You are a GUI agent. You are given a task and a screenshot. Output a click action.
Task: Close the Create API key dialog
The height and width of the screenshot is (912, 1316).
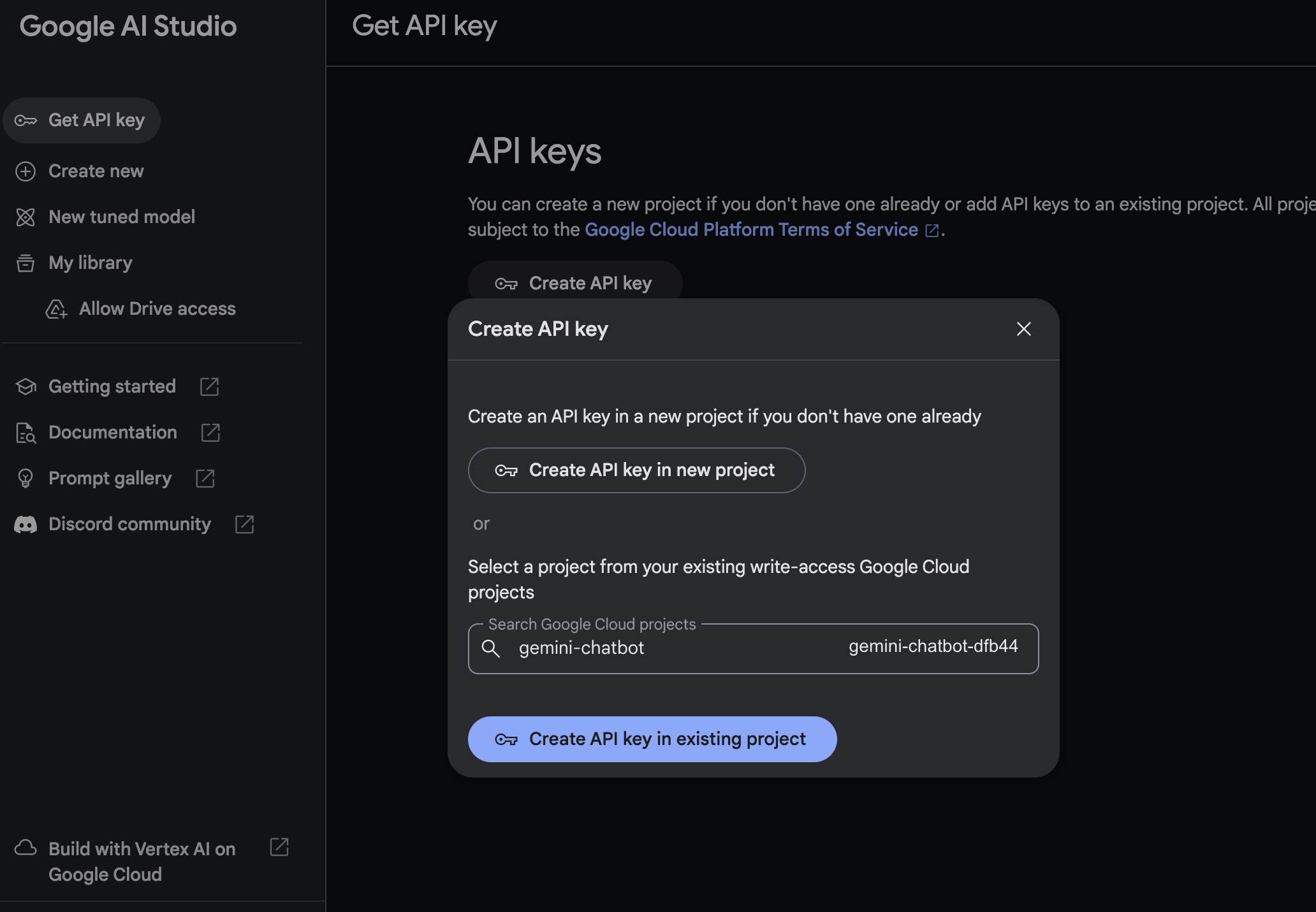click(1023, 329)
